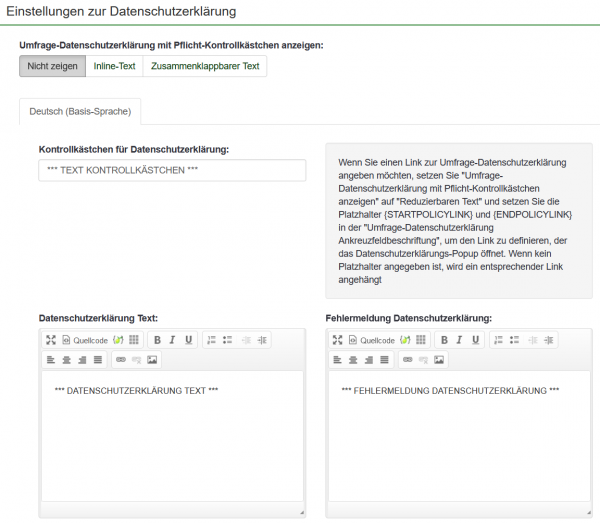The image size is (600, 523).
Task: Apply italic in the Datenschutzerklärung Text editor
Action: (x=172, y=340)
